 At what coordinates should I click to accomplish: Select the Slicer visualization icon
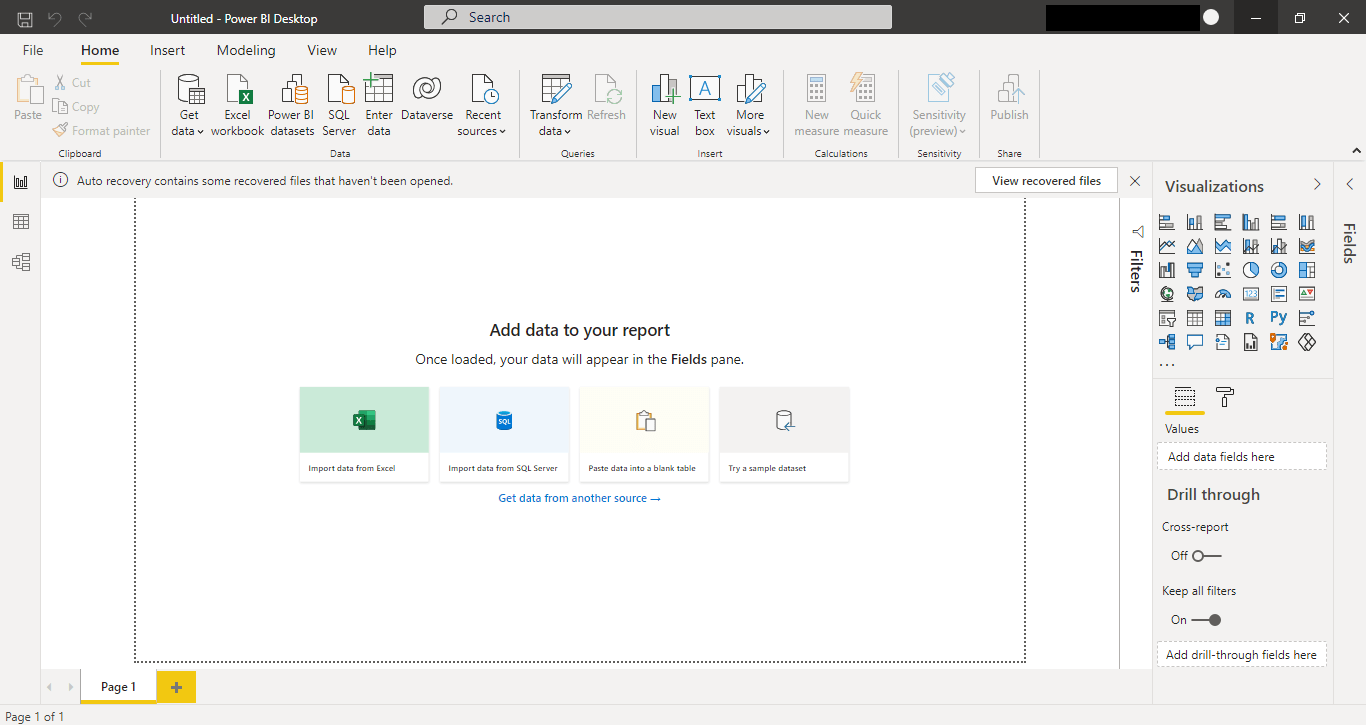(1167, 317)
